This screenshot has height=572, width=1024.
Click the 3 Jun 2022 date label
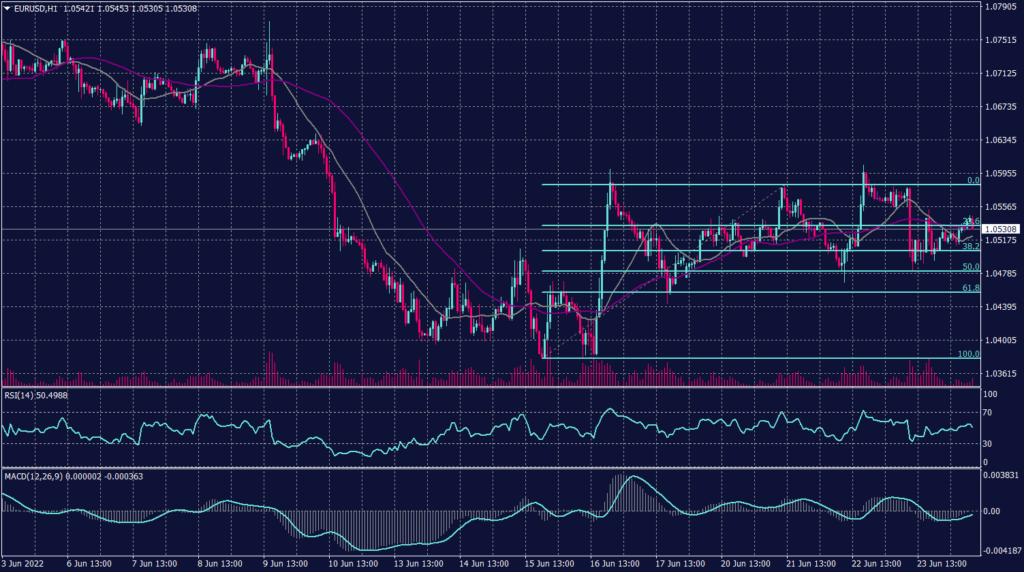[x=24, y=562]
